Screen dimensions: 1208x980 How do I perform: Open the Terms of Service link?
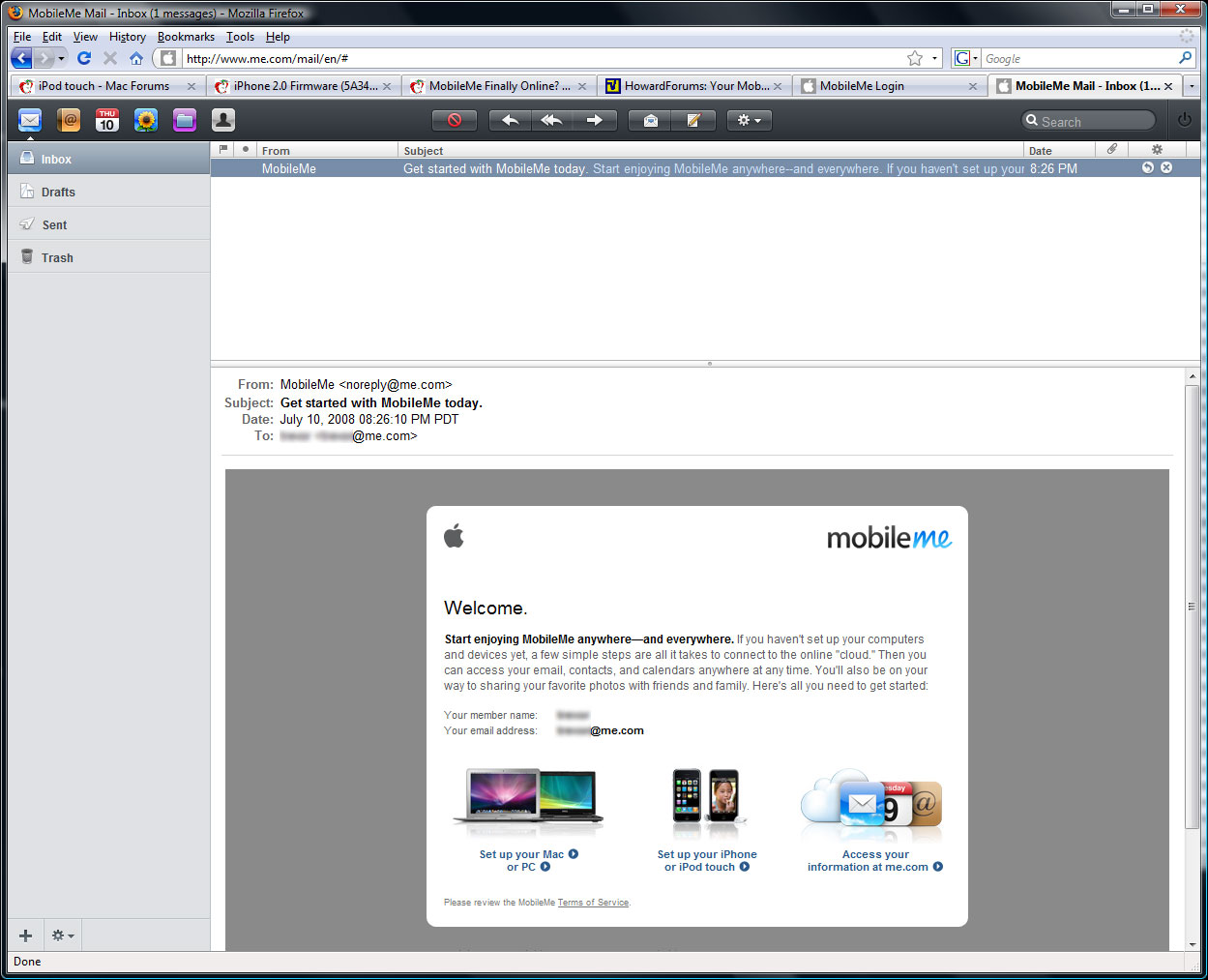click(x=593, y=903)
